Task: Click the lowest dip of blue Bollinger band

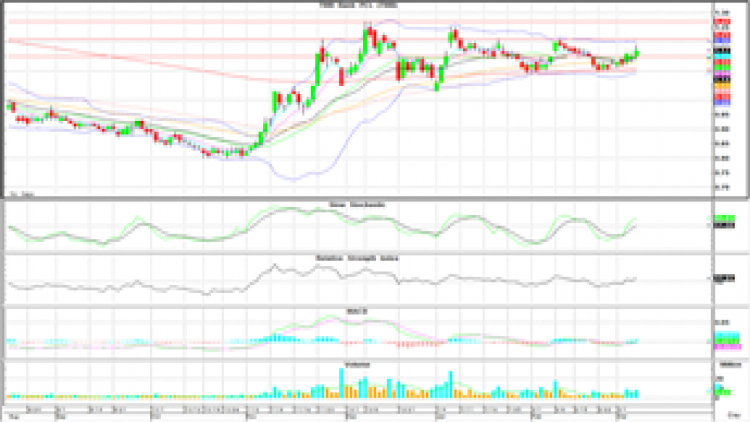Action: [290, 178]
